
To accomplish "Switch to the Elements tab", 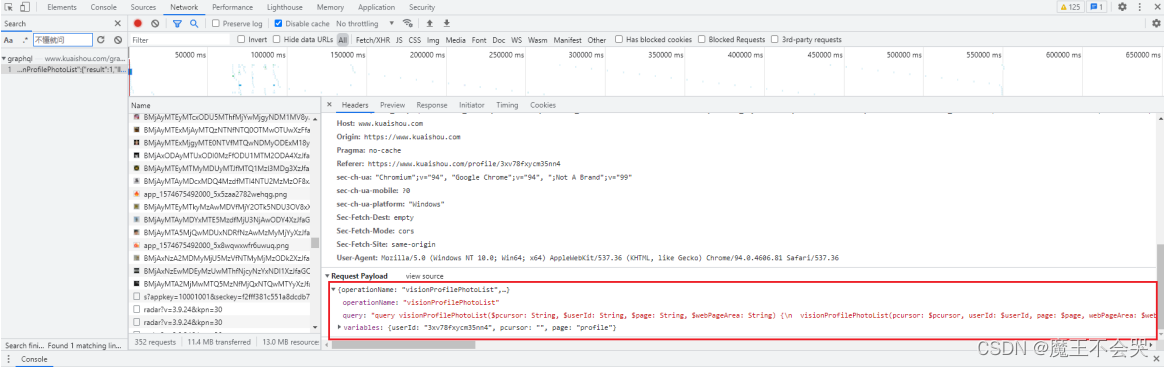I will click(62, 7).
